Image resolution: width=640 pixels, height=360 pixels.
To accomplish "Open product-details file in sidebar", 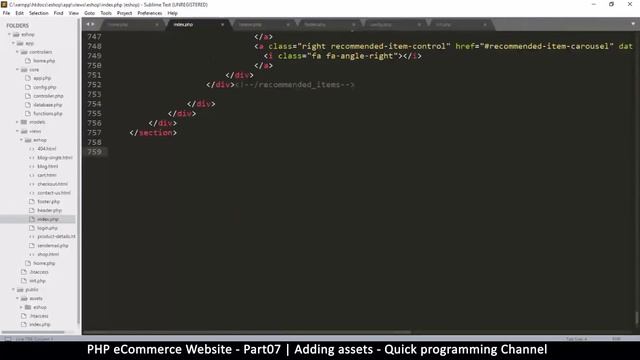I will pos(56,237).
